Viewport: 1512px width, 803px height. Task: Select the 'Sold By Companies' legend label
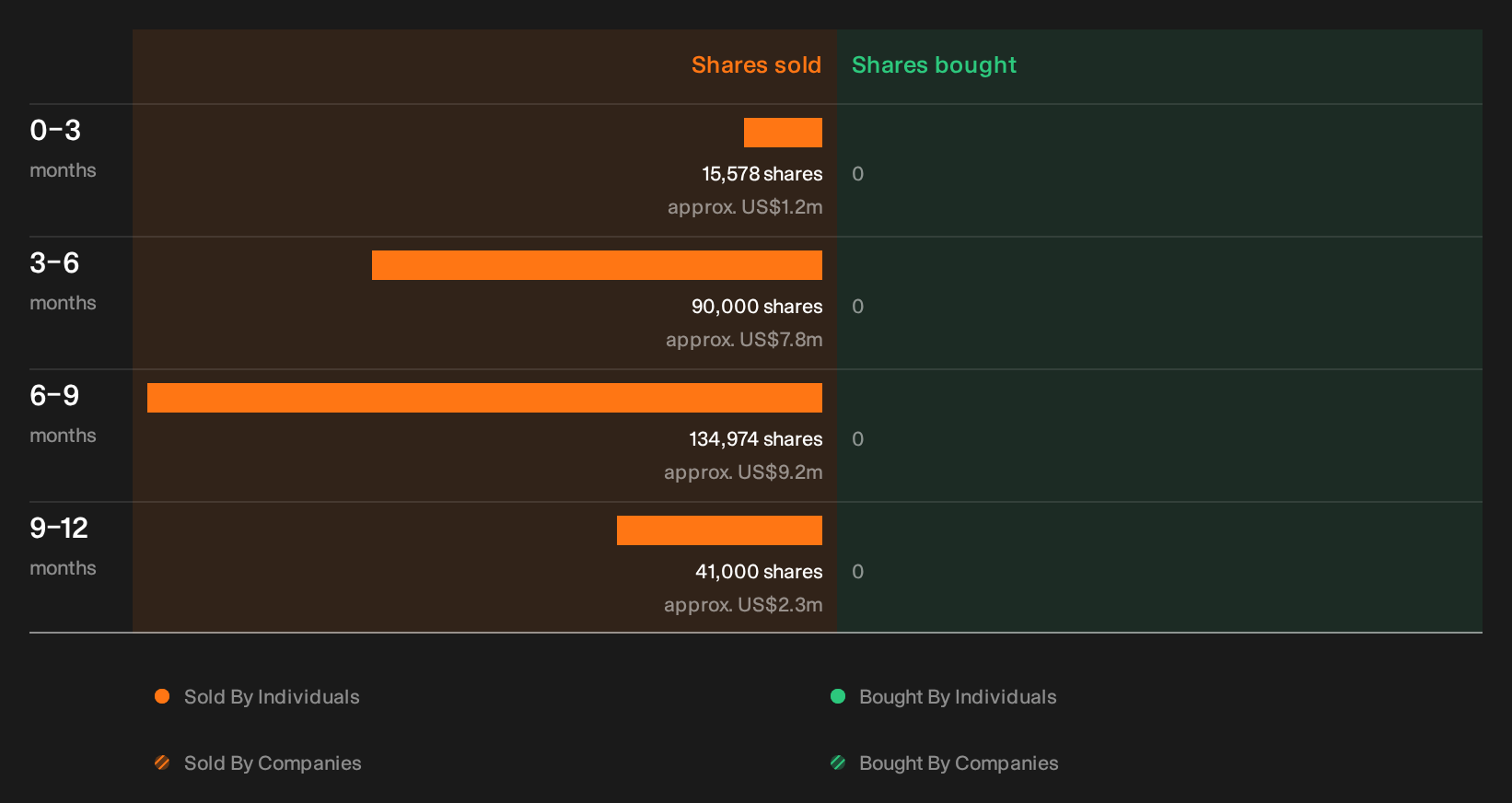point(273,763)
